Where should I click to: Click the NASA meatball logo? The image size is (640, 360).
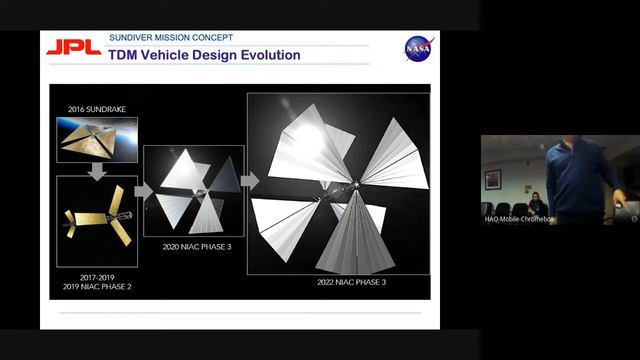click(419, 49)
